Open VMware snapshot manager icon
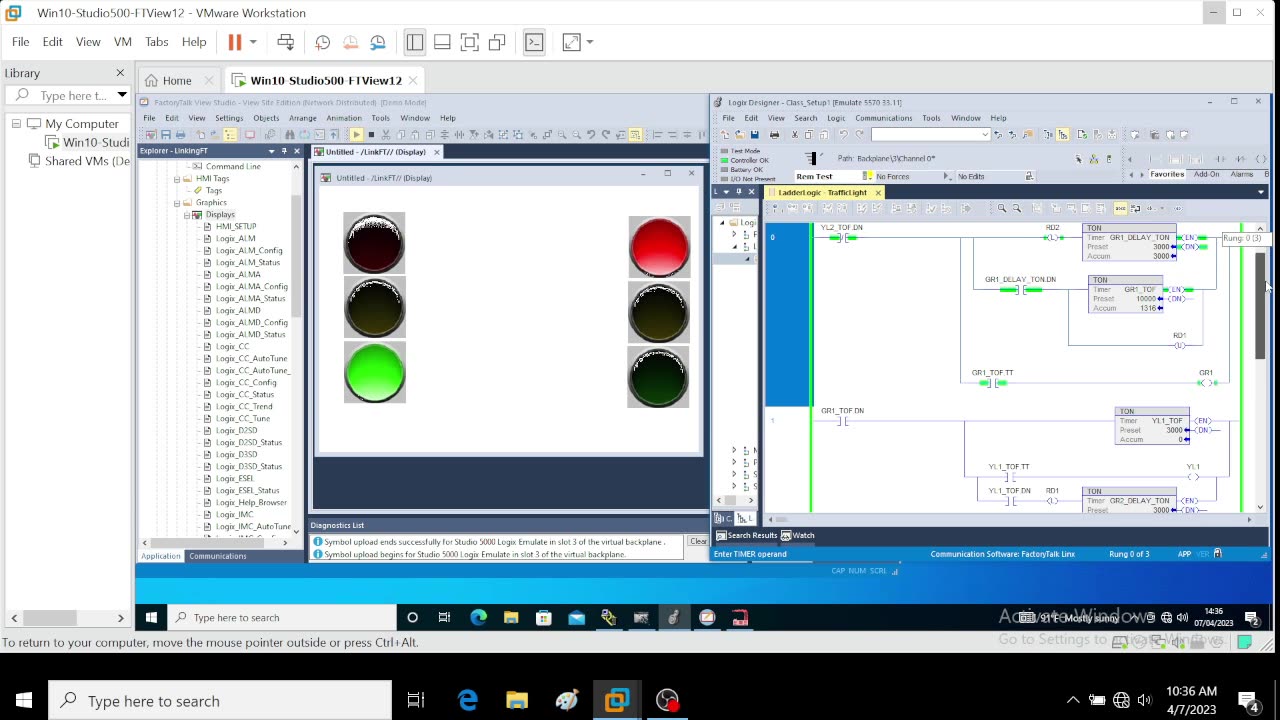The image size is (1280, 720). coord(378,42)
